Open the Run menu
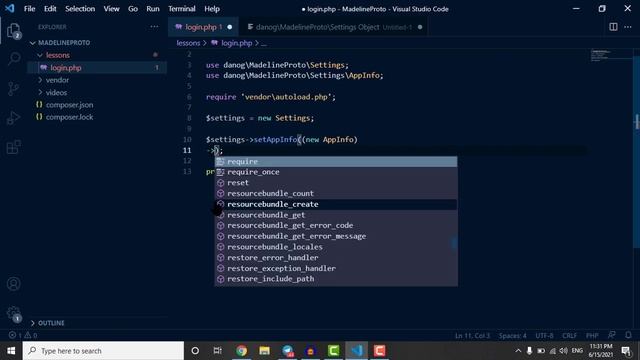 tap(153, 9)
